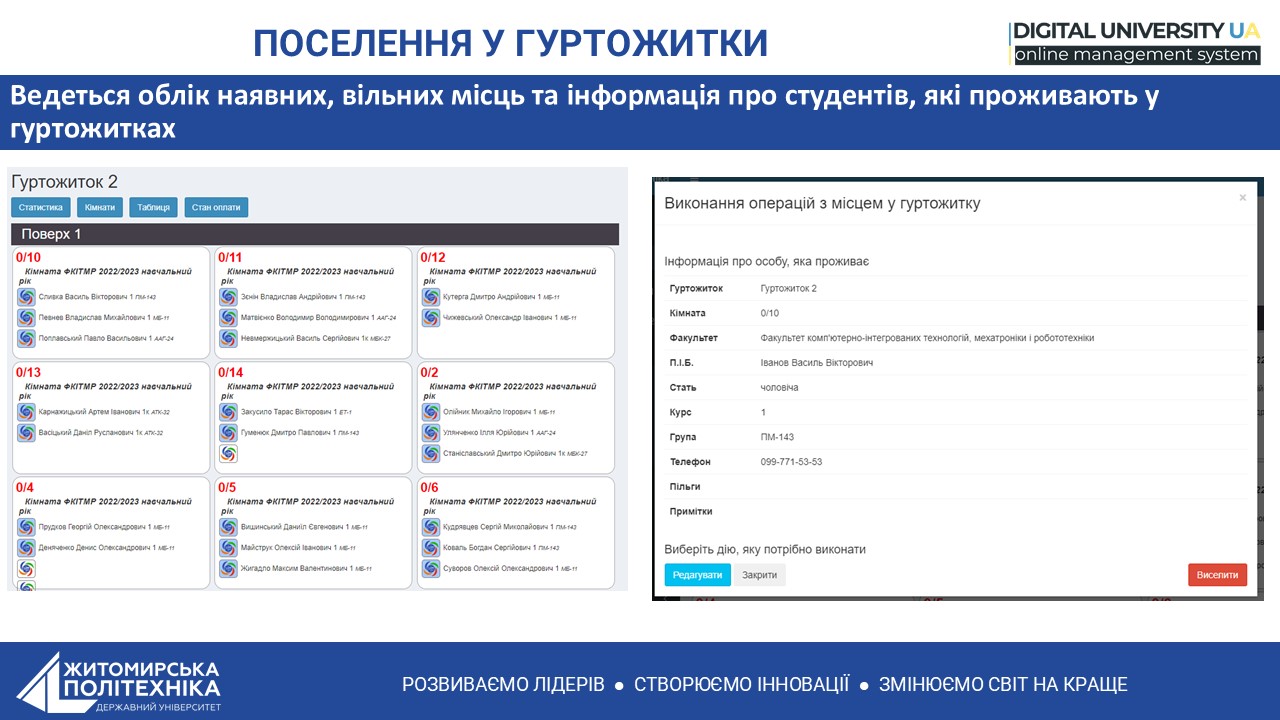Click icon beside Деняченко Денис Олександрович
The width and height of the screenshot is (1280, 720).
click(26, 548)
